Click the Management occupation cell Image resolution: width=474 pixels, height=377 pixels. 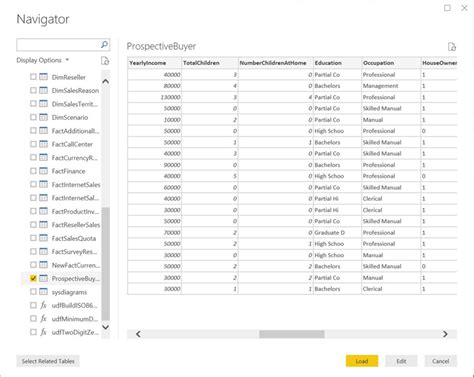click(391, 86)
